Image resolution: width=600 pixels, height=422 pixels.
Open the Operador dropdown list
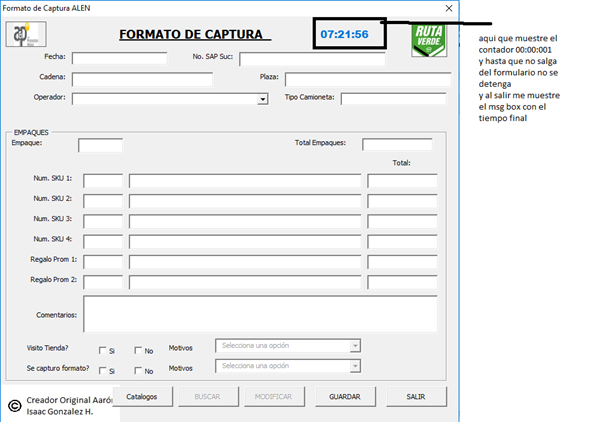tap(262, 99)
